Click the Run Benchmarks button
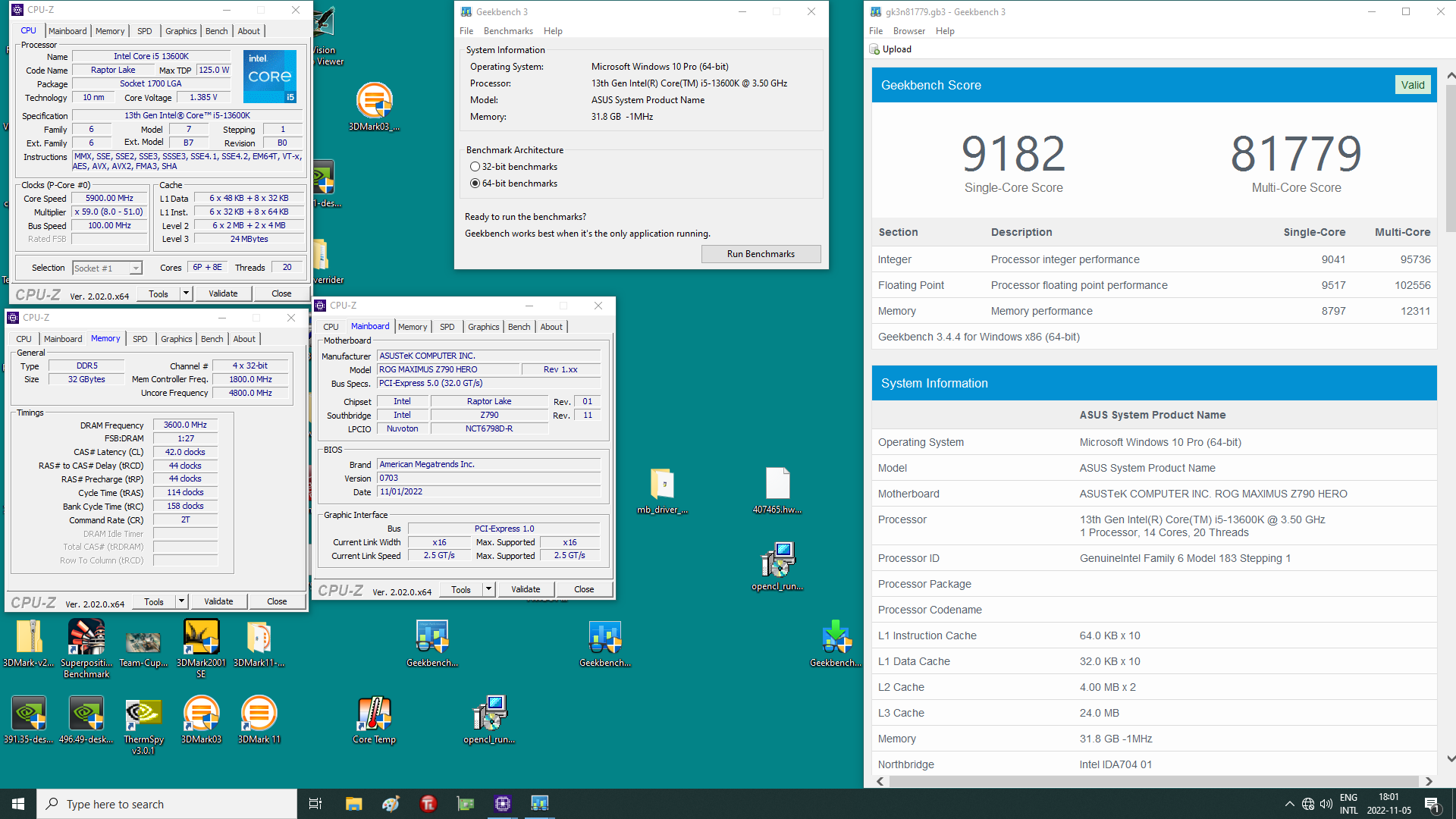Screen dimensions: 1456x819 point(761,254)
